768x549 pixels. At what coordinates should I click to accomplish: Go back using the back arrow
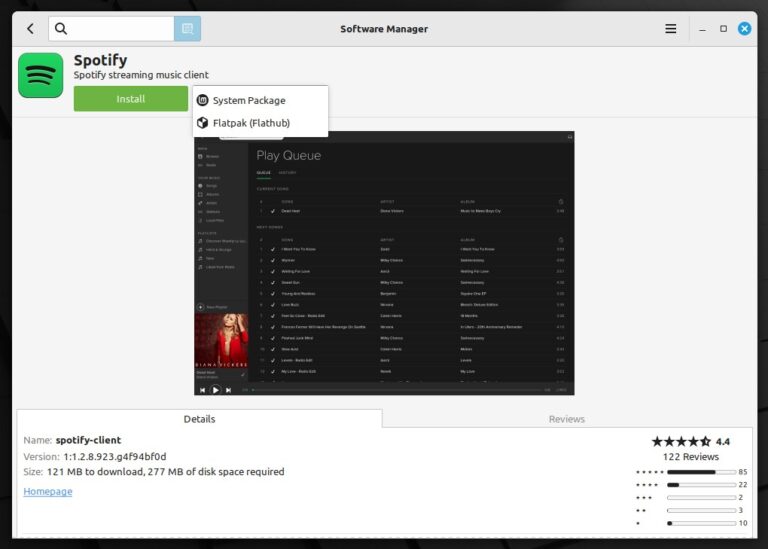coord(30,29)
